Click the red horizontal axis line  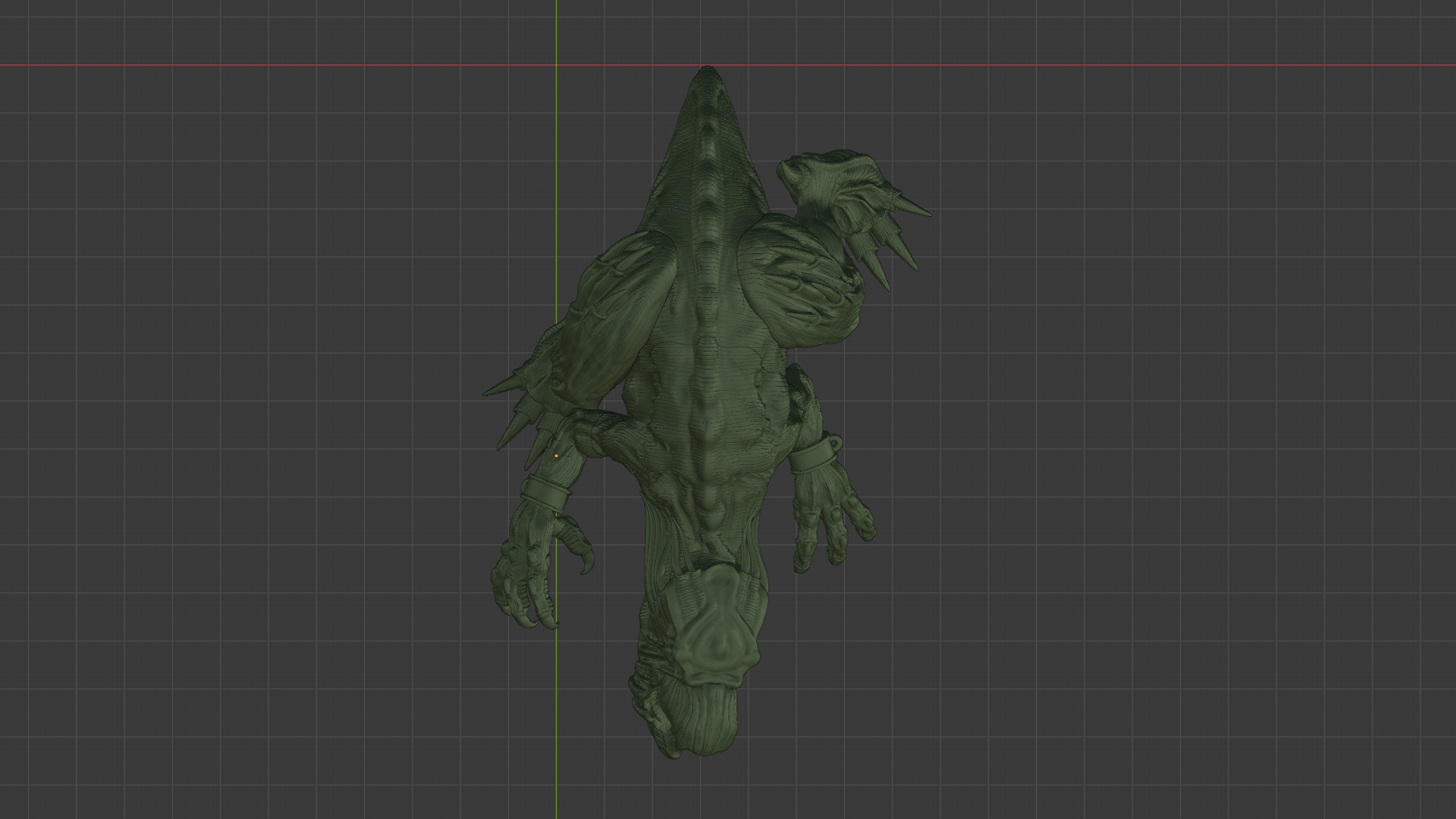303,65
